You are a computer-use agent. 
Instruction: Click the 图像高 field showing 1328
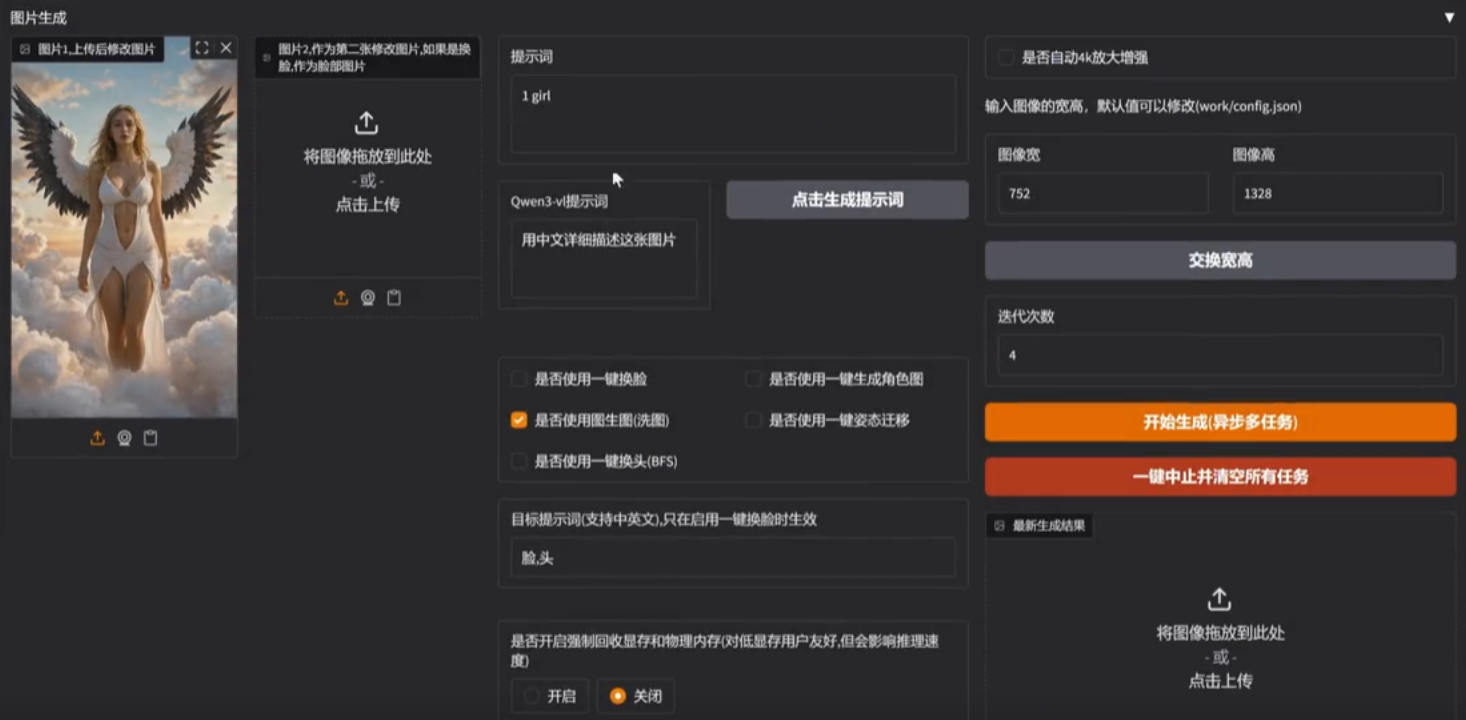(1338, 193)
